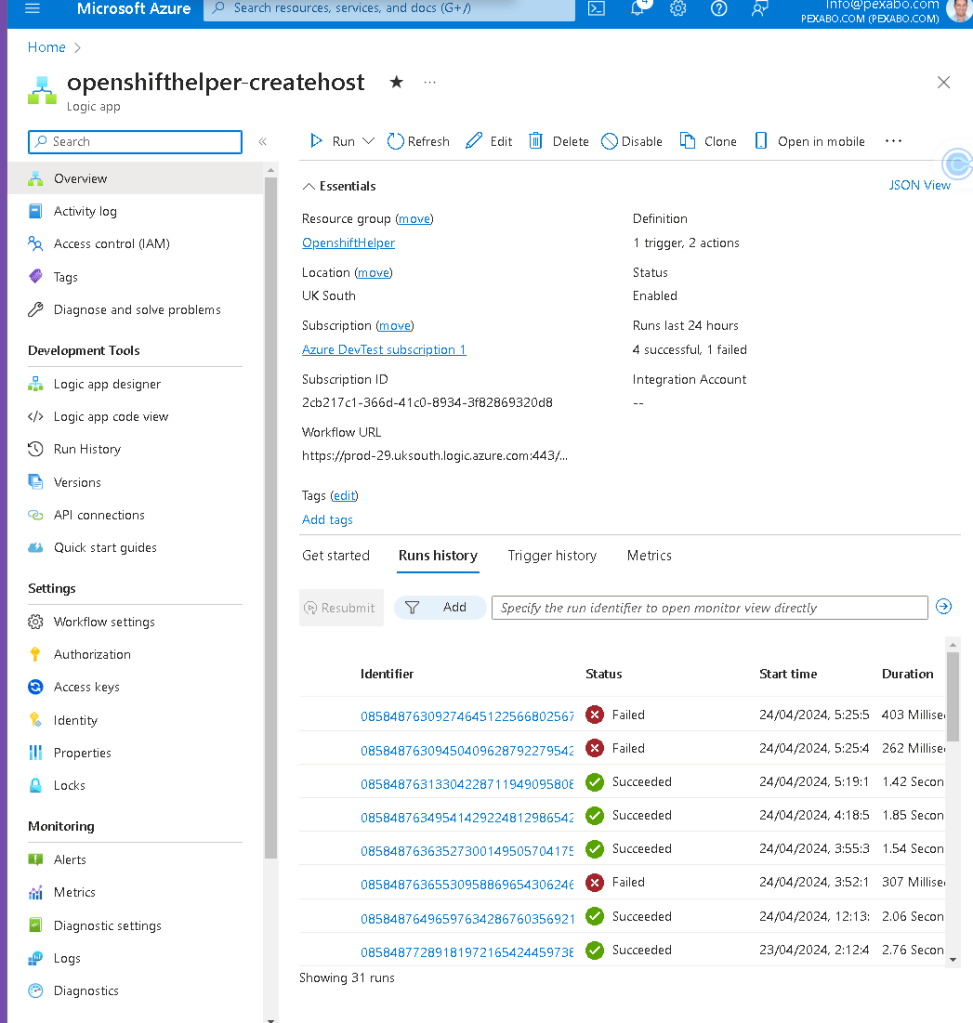Switch to the Trigger history tab
973x1023 pixels.
click(x=552, y=555)
